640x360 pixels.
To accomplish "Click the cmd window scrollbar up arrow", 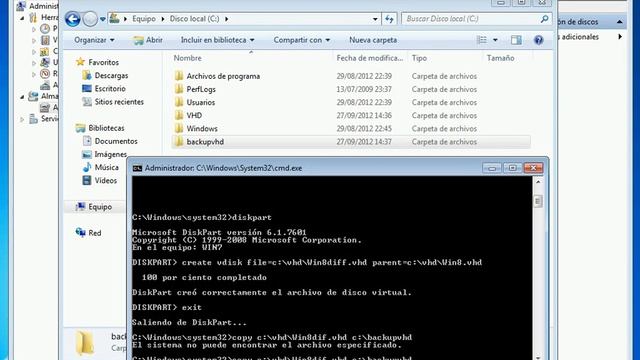I will [x=538, y=182].
